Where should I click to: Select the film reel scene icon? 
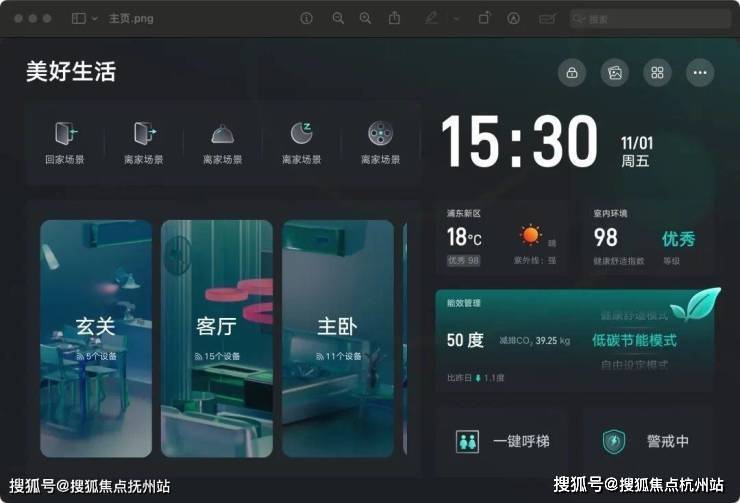click(380, 134)
